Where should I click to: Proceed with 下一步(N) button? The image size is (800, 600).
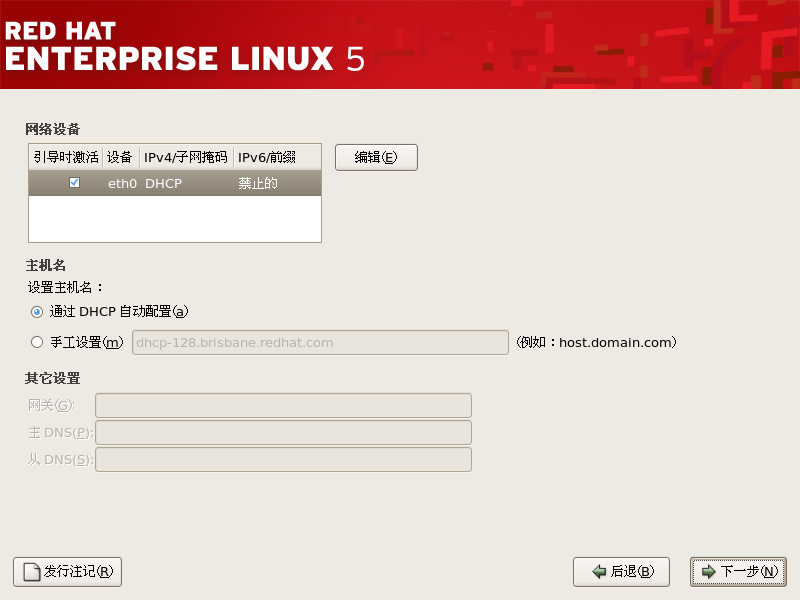click(x=738, y=572)
